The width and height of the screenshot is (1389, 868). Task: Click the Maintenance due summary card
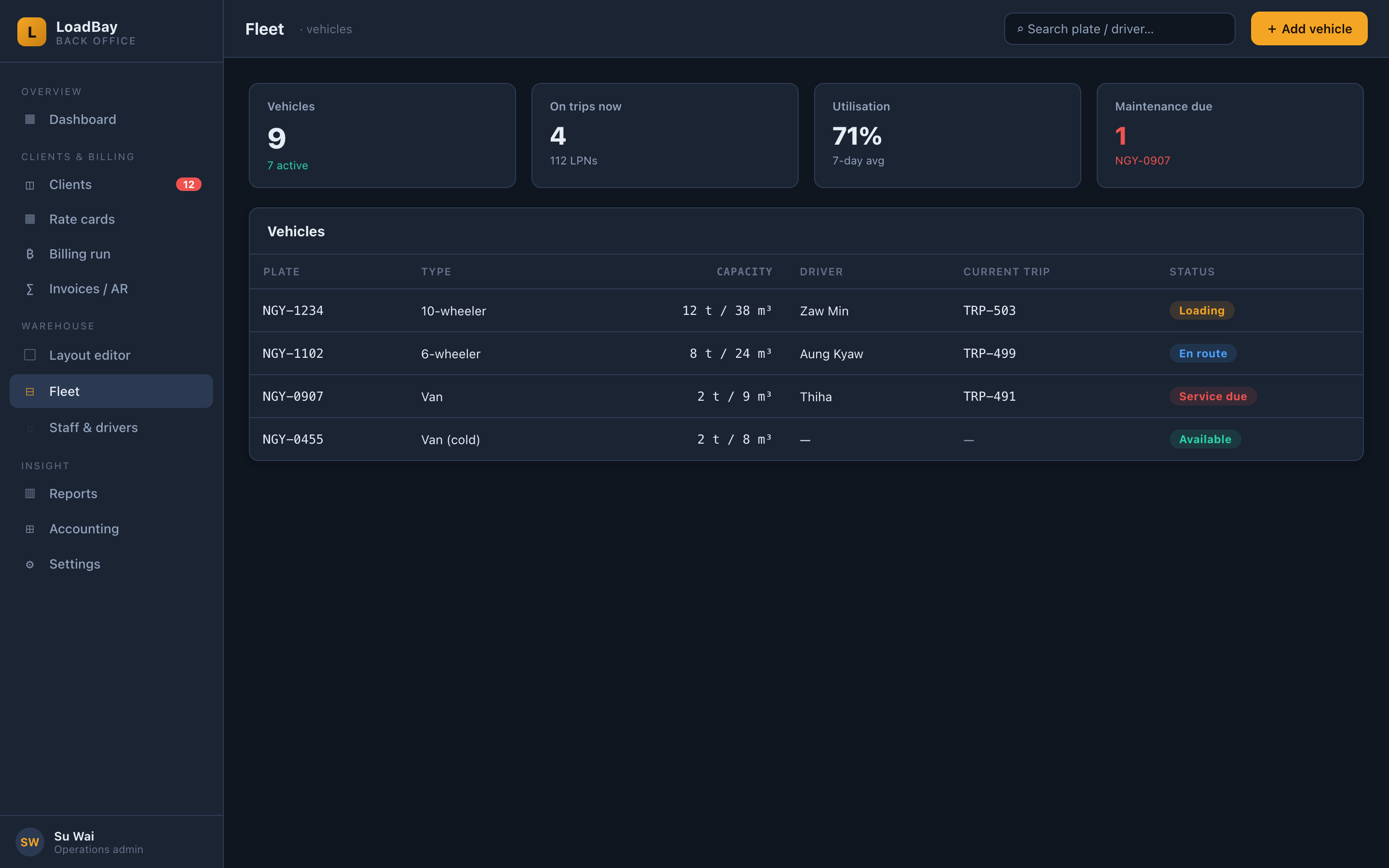(1229, 136)
